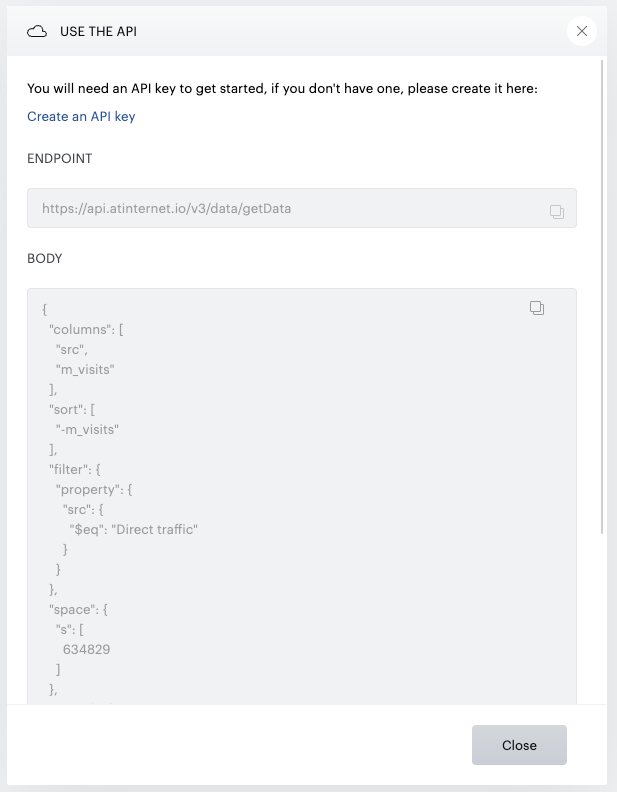Click the "columns" line in body

(85, 329)
